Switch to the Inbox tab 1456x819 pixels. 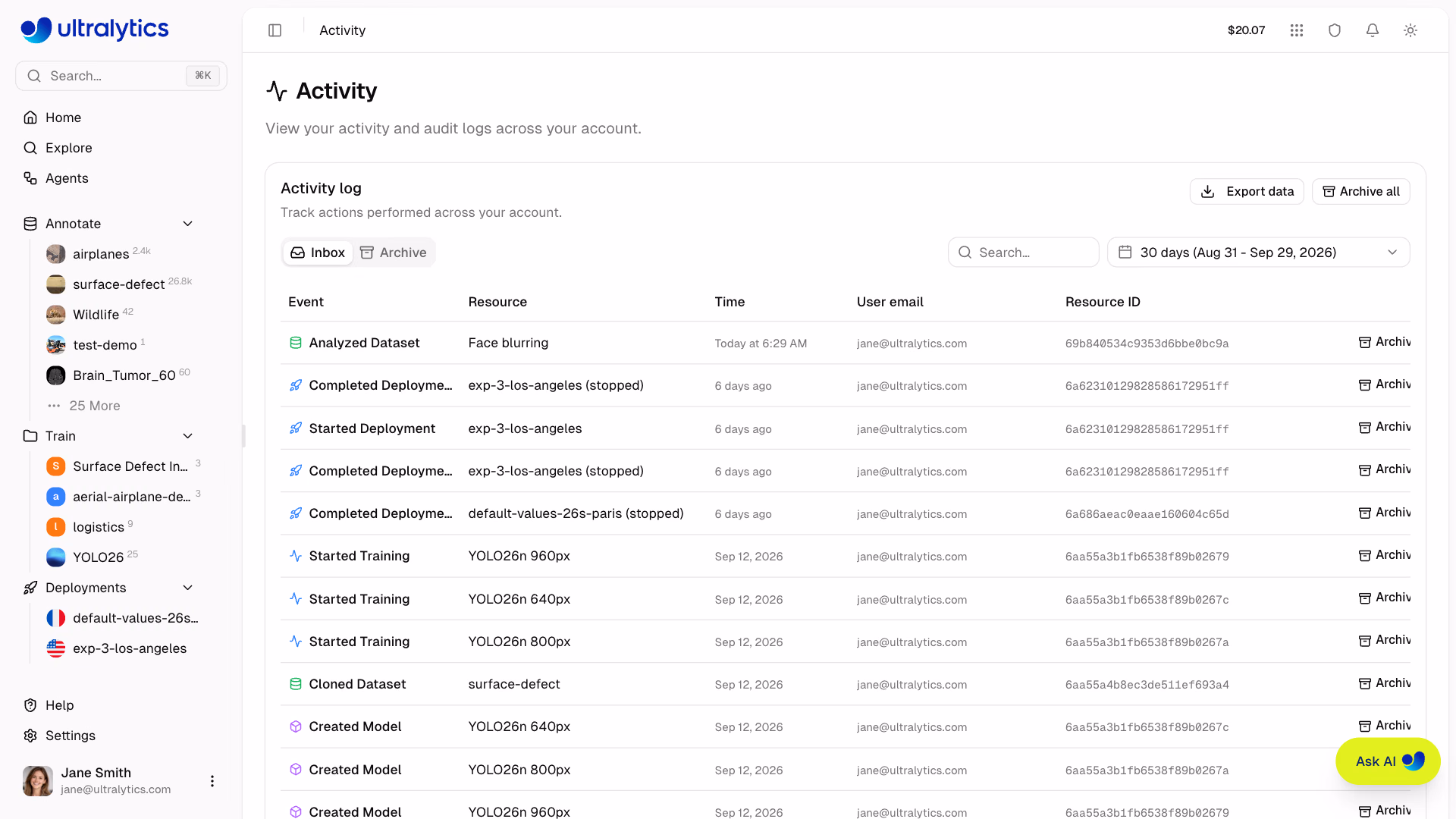[x=318, y=253]
